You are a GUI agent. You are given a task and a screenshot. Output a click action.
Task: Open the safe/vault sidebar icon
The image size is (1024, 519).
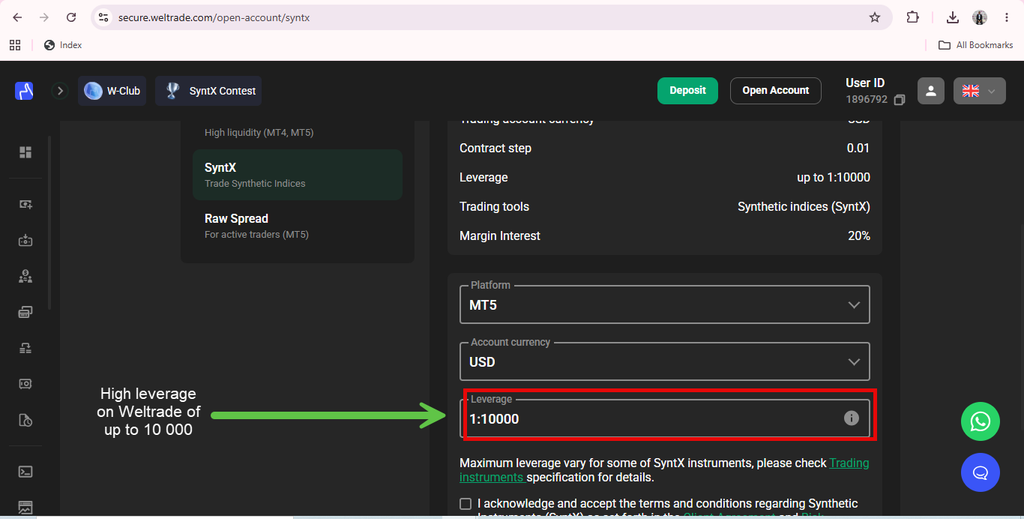tap(25, 384)
